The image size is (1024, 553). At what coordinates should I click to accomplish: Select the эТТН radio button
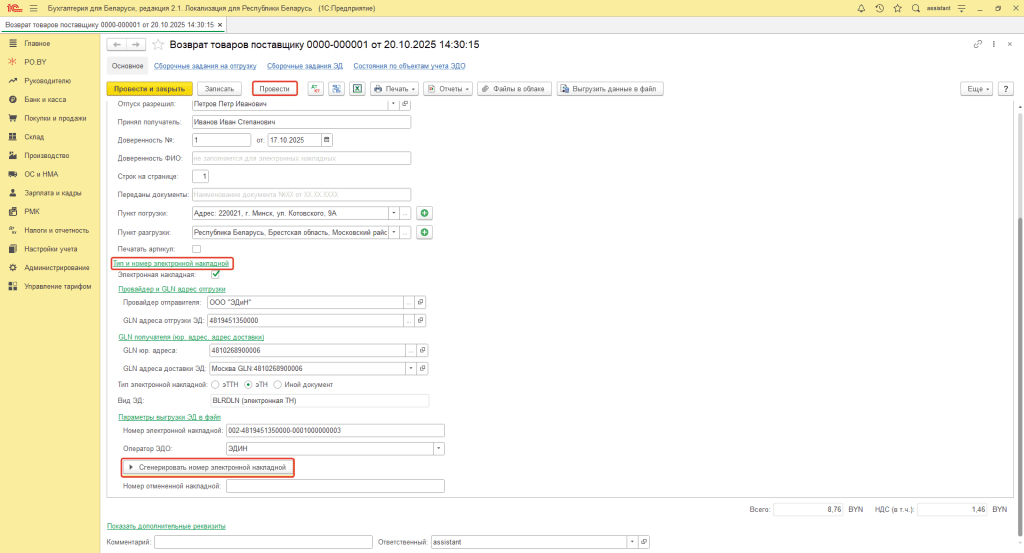click(215, 384)
